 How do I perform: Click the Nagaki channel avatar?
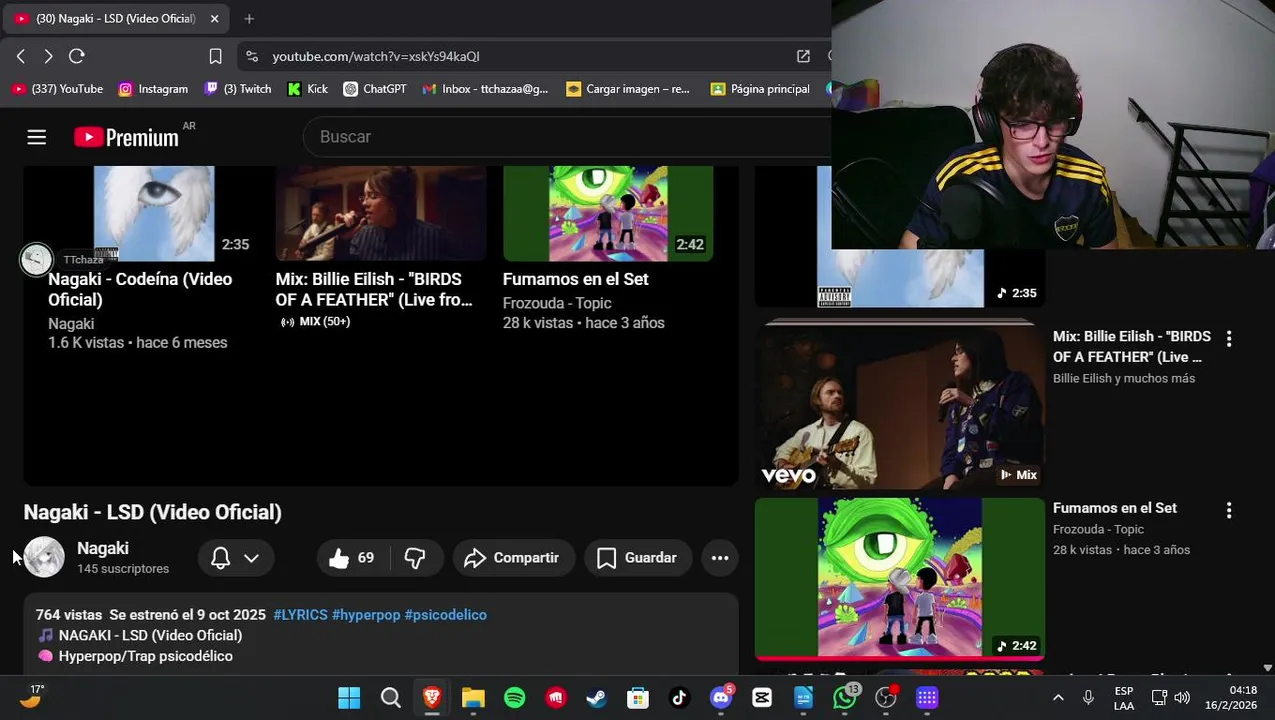[44, 557]
